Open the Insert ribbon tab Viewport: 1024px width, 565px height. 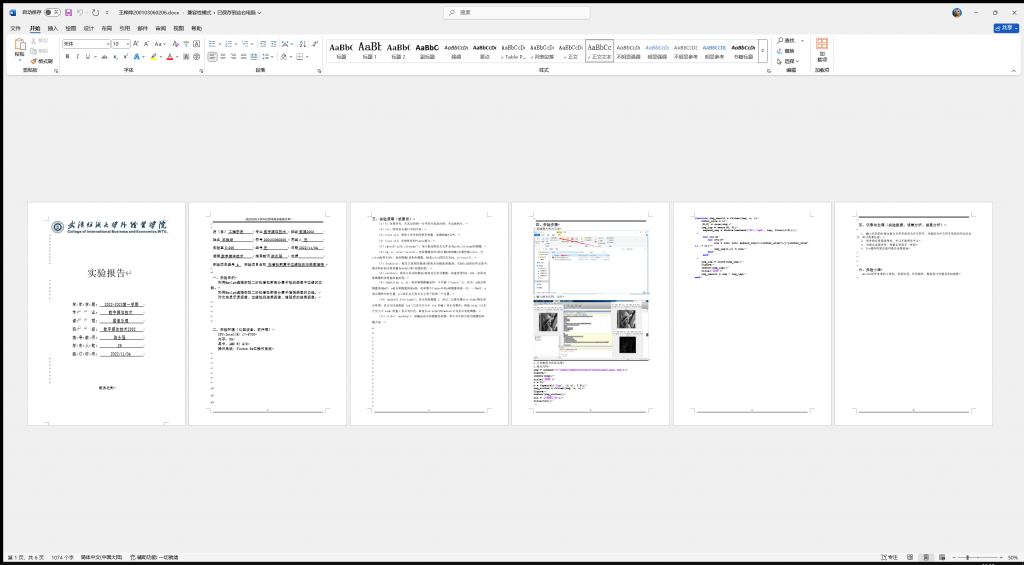pyautogui.click(x=53, y=28)
